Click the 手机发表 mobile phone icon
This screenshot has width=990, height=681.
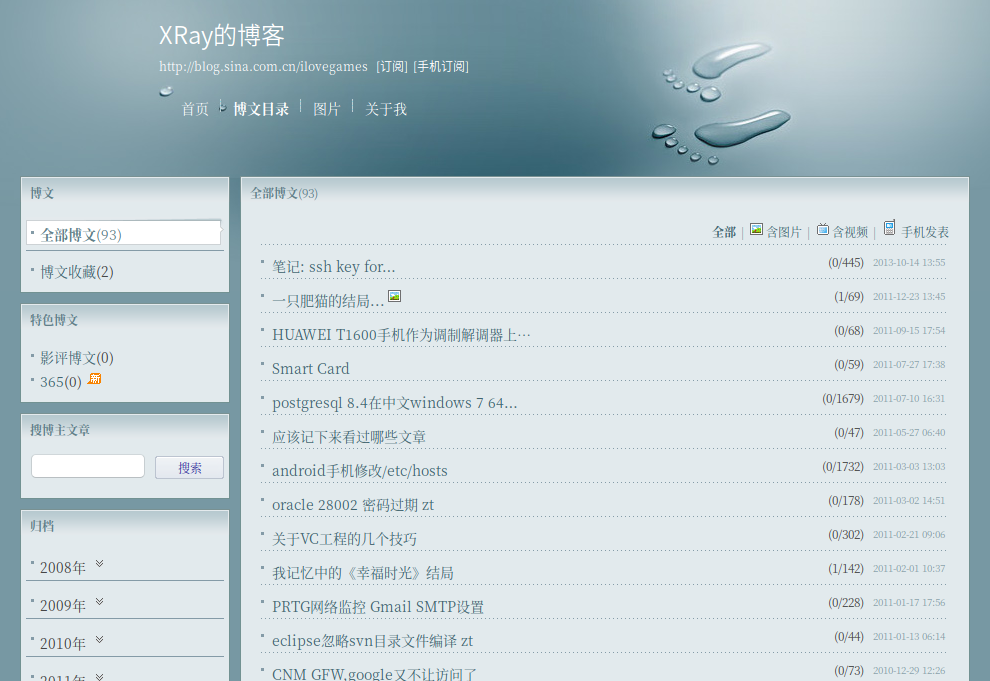pos(888,229)
